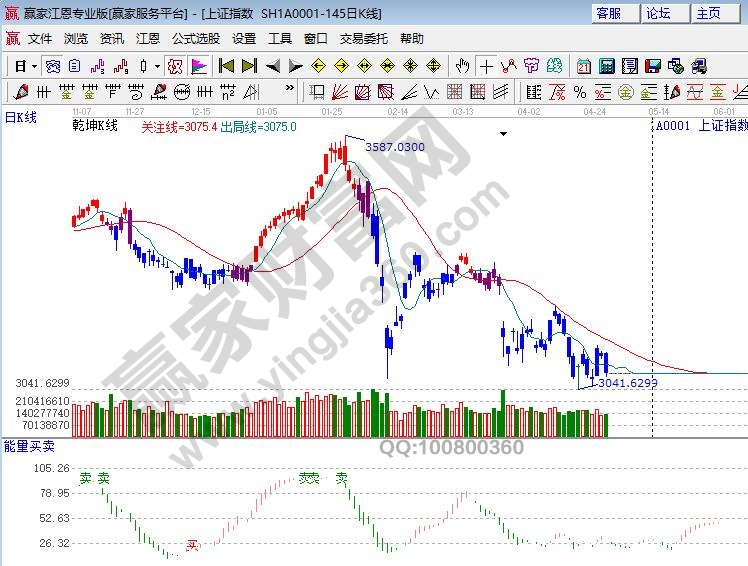Open the calculator icon in the toolbar
Viewport: 748px width, 566px height.
[606, 66]
